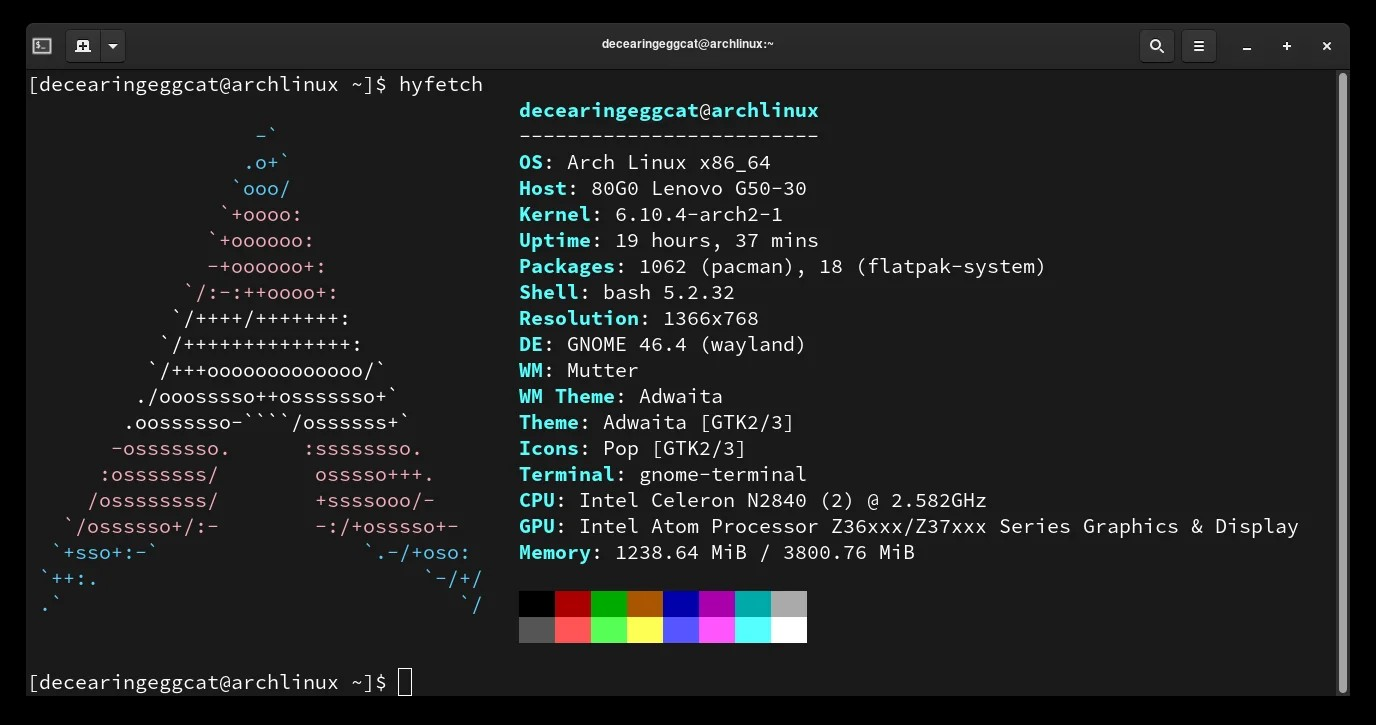This screenshot has height=725, width=1376.
Task: Click the bright magenta palette block
Action: [717, 630]
